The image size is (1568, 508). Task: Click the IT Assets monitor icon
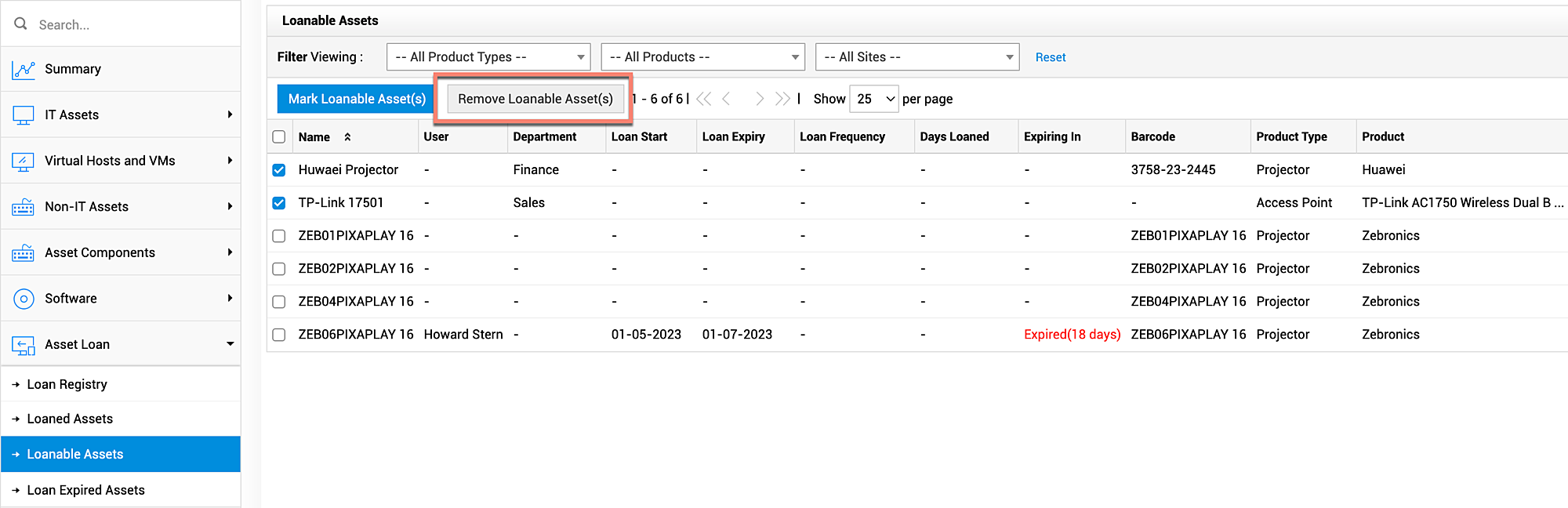coord(24,115)
